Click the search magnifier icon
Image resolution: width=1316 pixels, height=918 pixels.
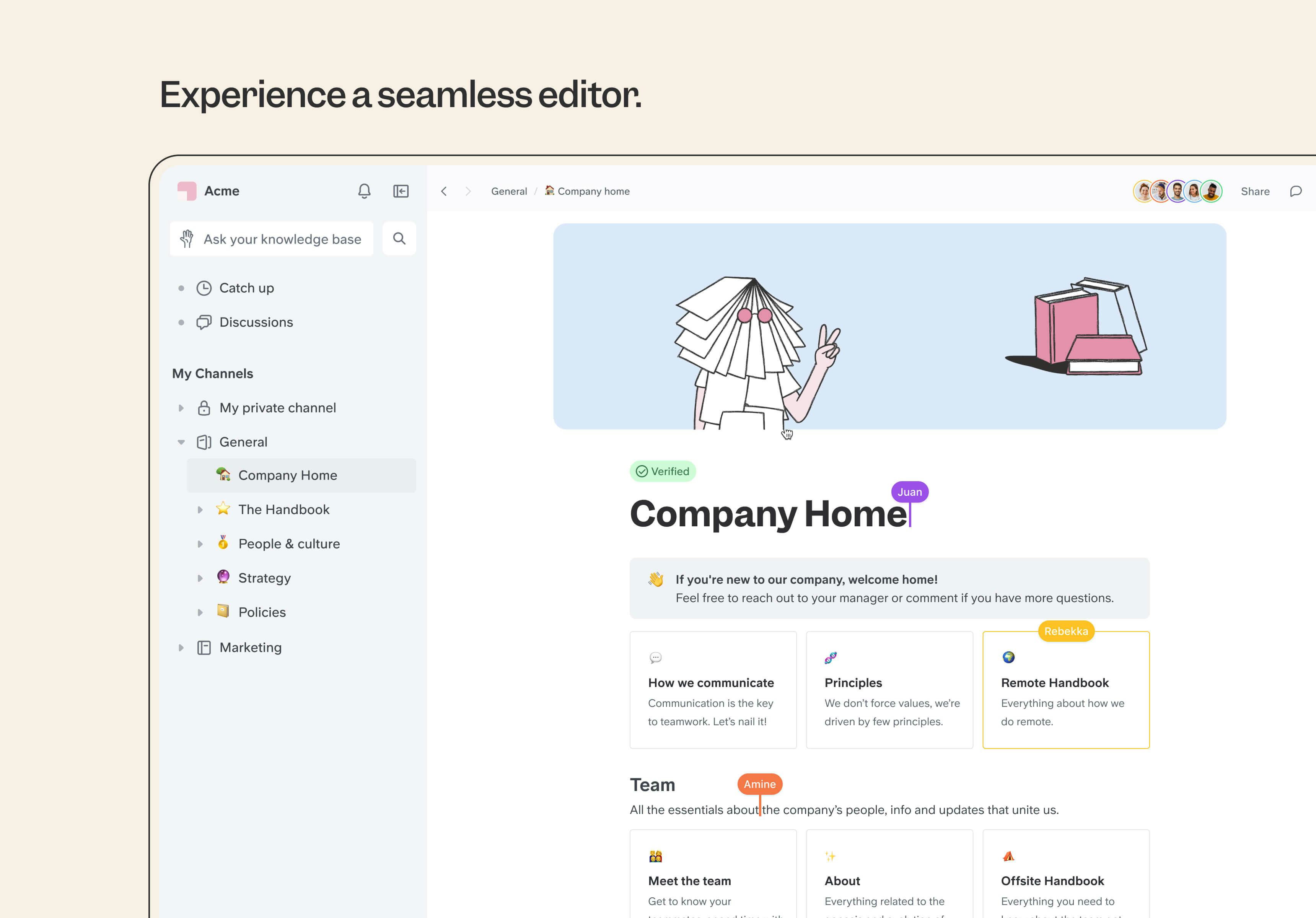tap(399, 238)
